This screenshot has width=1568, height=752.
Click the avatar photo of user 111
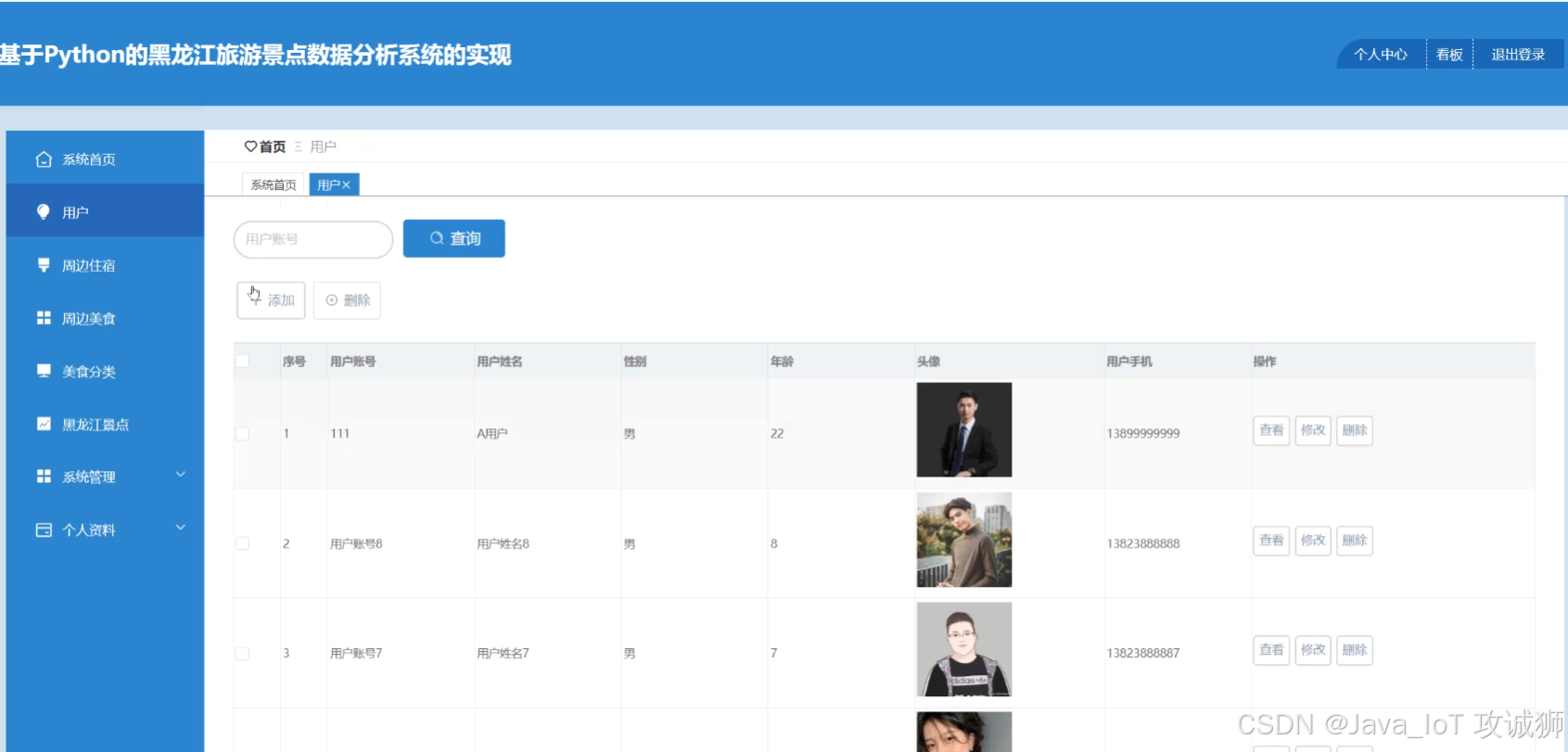(x=964, y=430)
